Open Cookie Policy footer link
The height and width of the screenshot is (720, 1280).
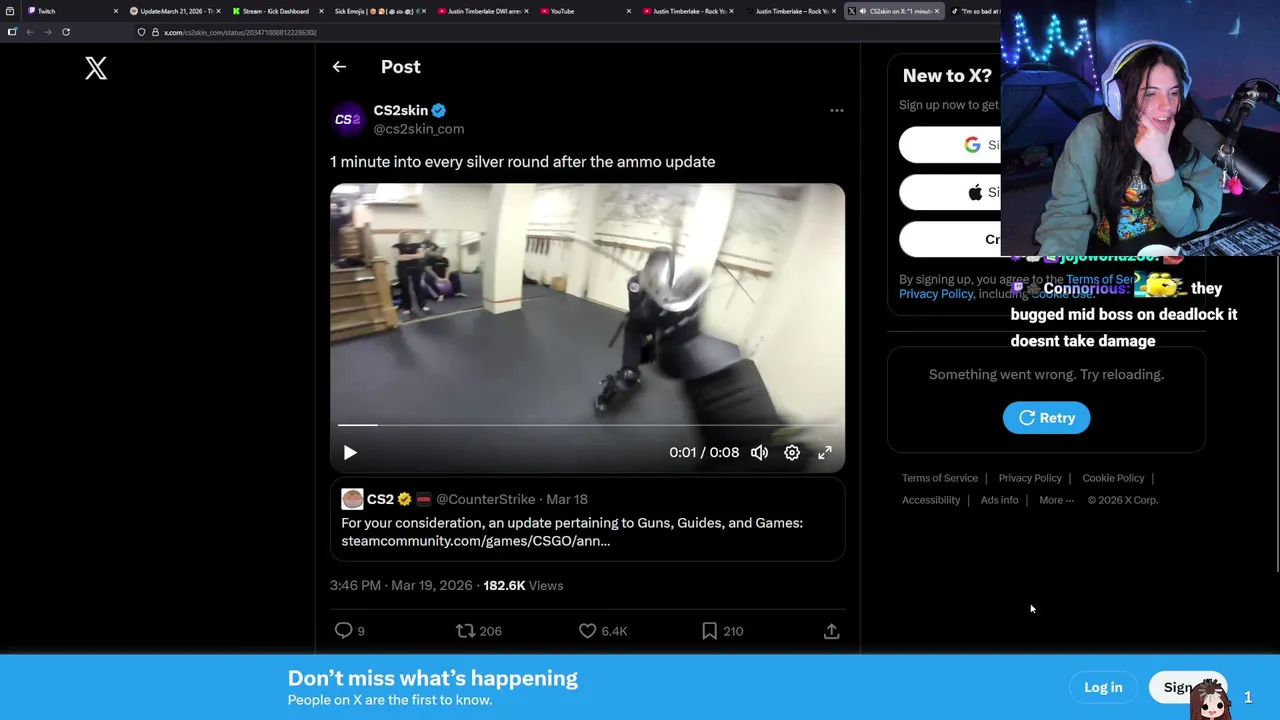1113,478
